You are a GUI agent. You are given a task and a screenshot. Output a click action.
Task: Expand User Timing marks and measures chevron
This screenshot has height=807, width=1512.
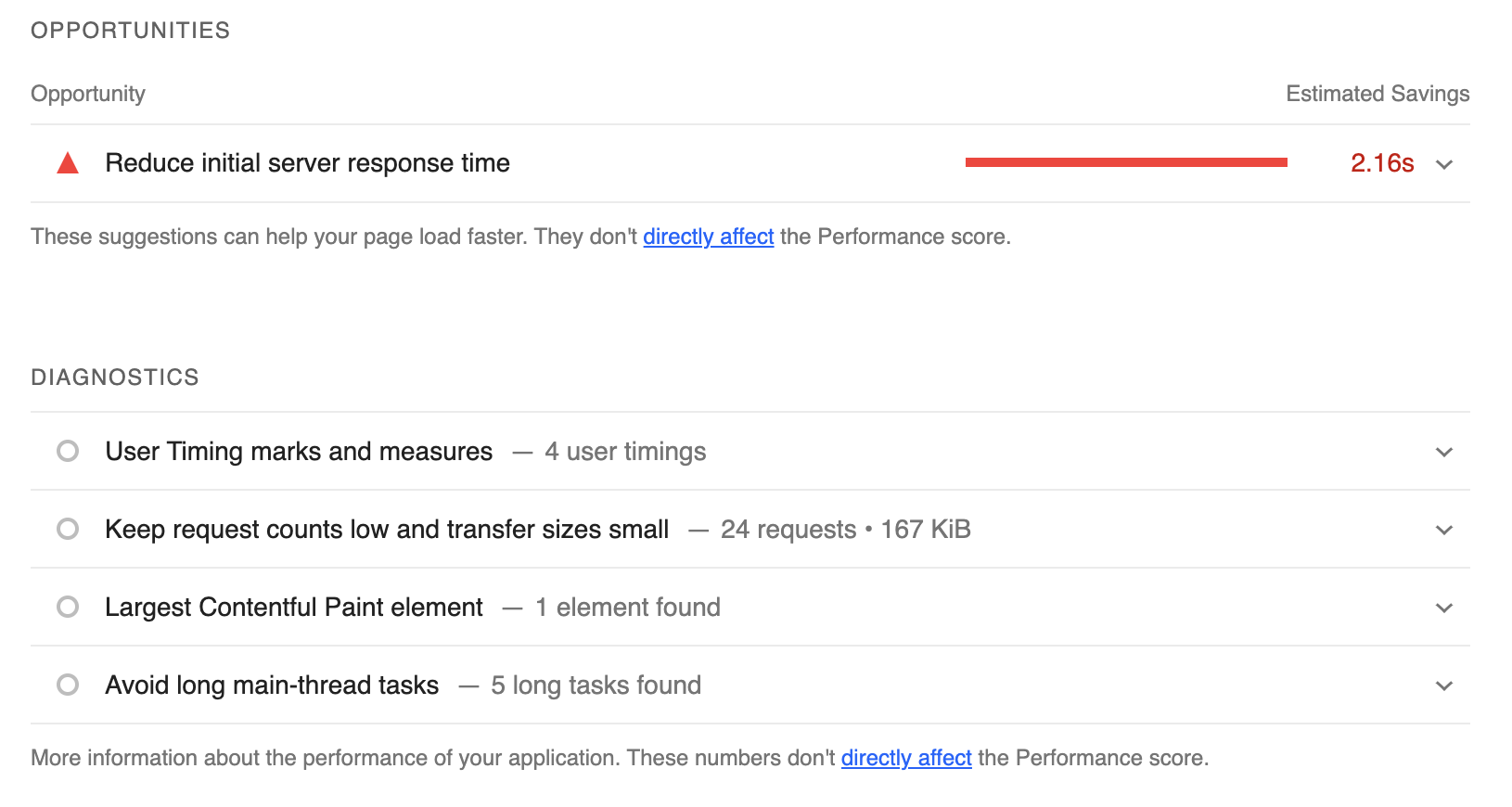(x=1444, y=453)
